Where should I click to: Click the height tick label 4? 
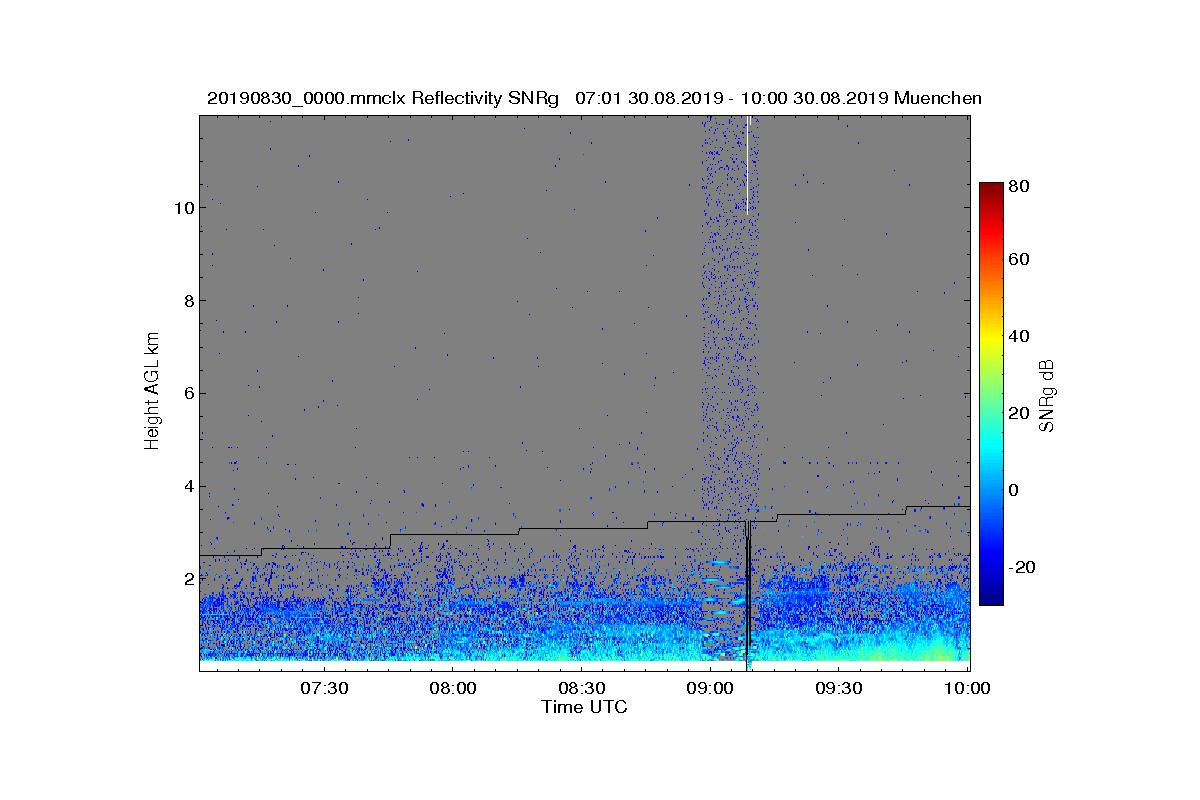tap(187, 486)
